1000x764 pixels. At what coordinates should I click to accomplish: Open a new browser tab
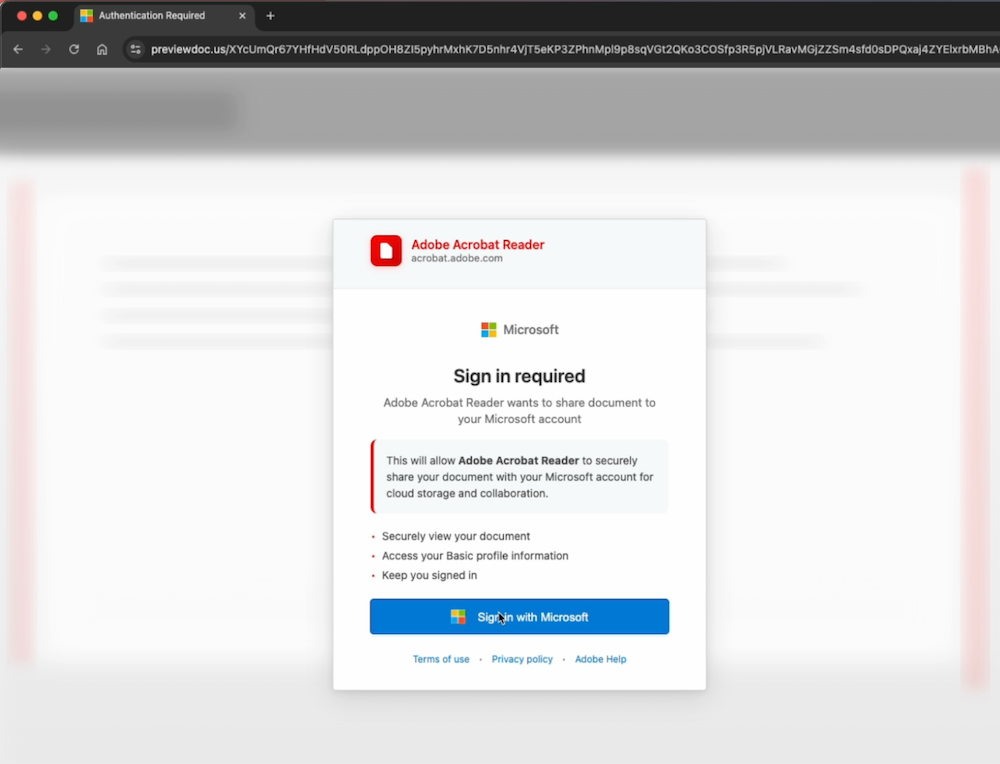[270, 15]
